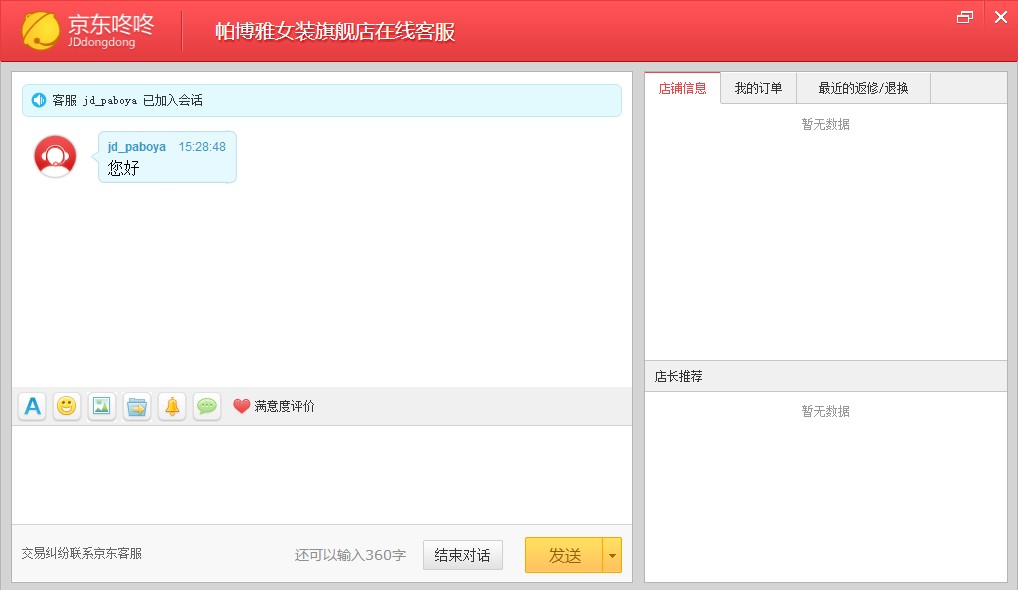Click the bell nudge icon
This screenshot has height=590, width=1018.
tap(172, 406)
